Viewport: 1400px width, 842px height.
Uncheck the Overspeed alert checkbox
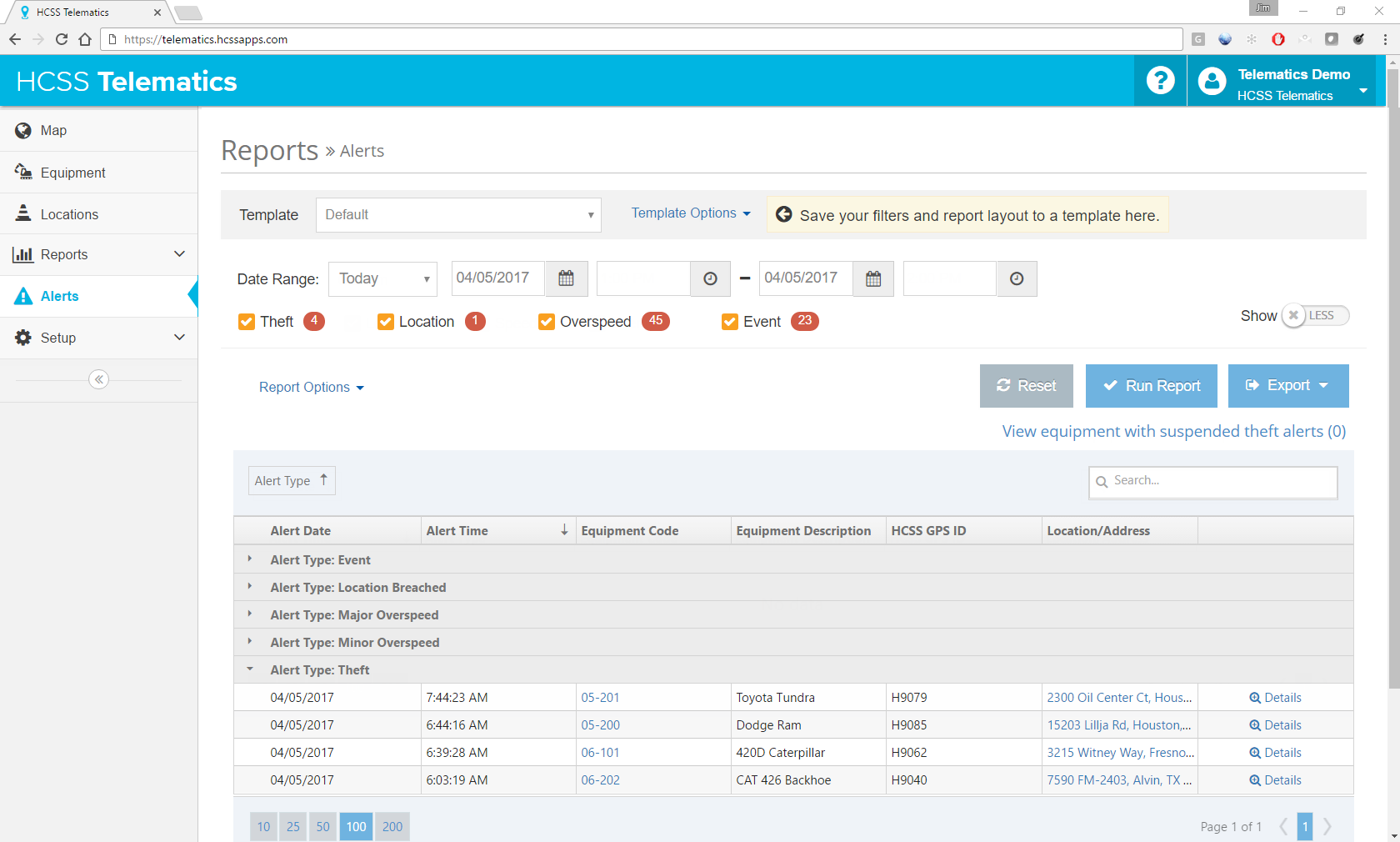tap(547, 322)
